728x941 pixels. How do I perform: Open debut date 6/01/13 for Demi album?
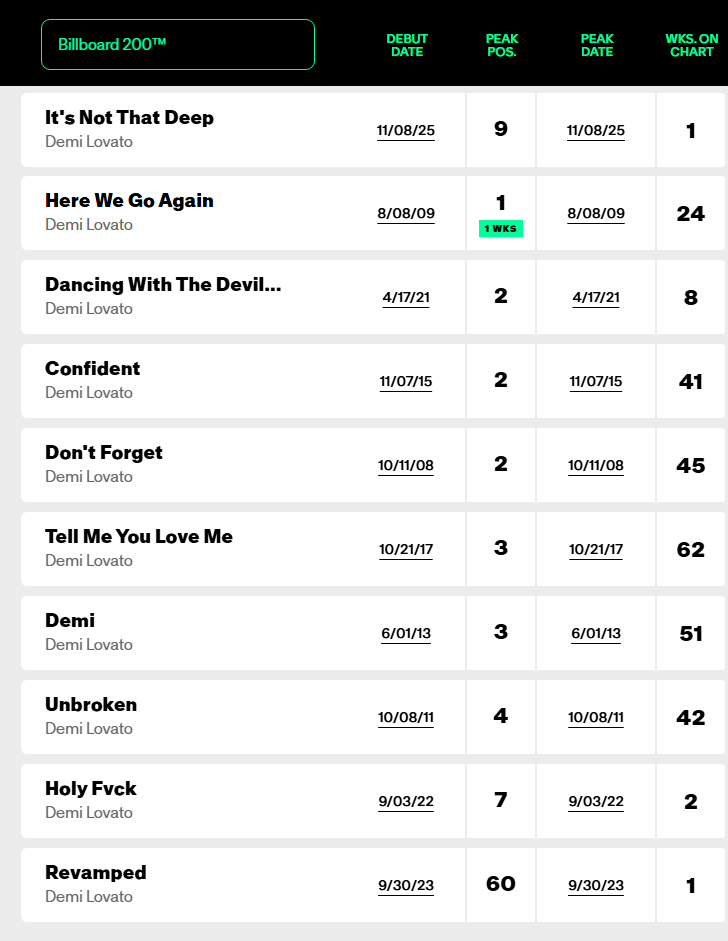pos(406,634)
